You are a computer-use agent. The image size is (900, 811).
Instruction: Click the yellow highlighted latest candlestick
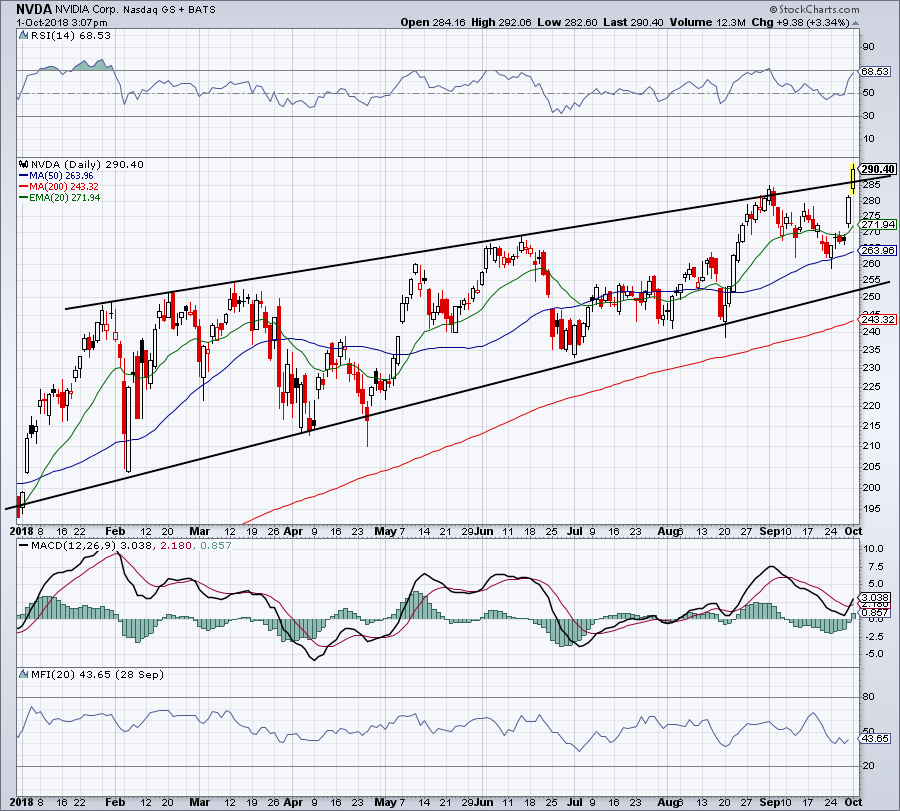coord(853,178)
